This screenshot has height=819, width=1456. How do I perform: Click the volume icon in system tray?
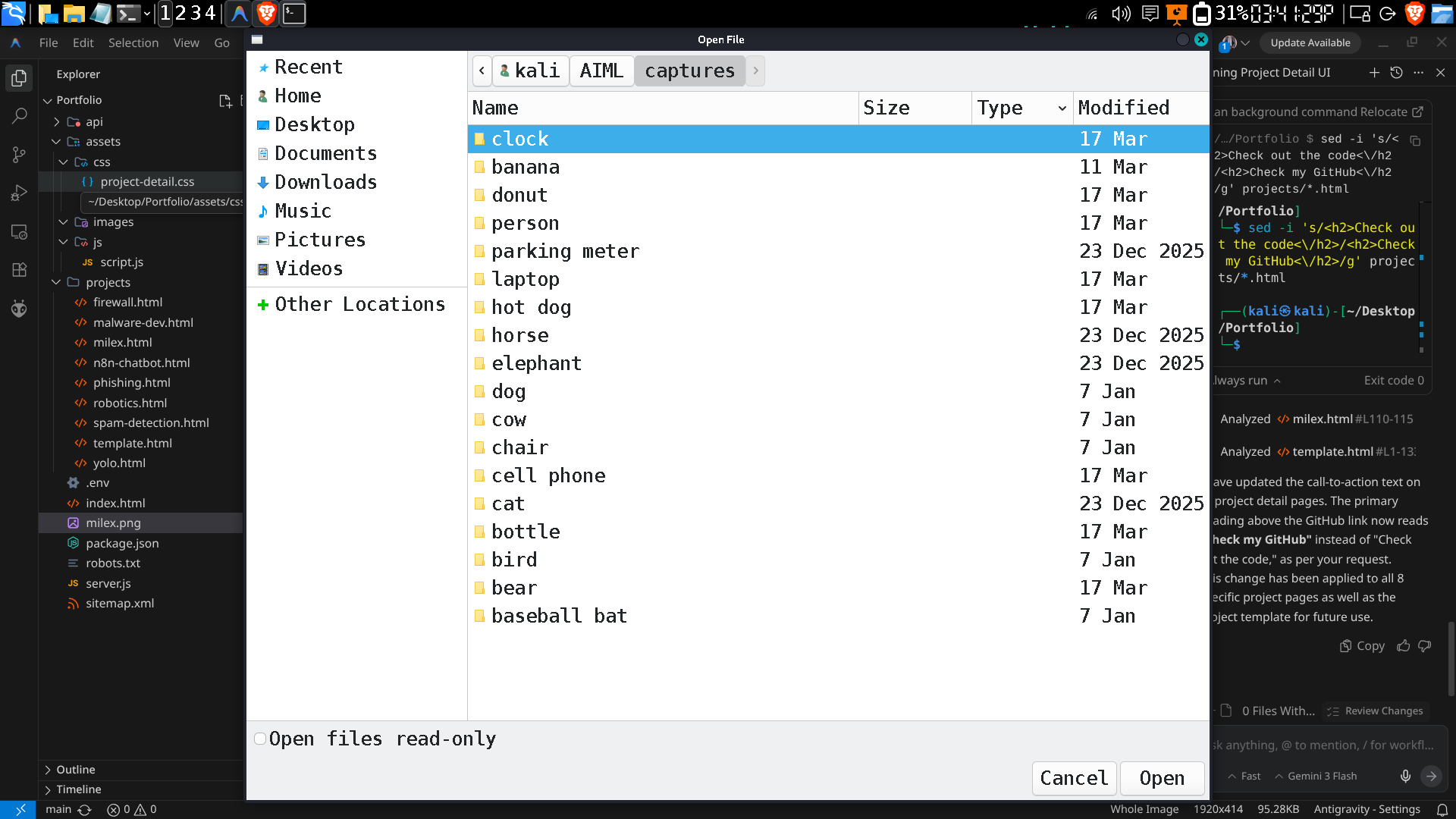(x=1121, y=14)
